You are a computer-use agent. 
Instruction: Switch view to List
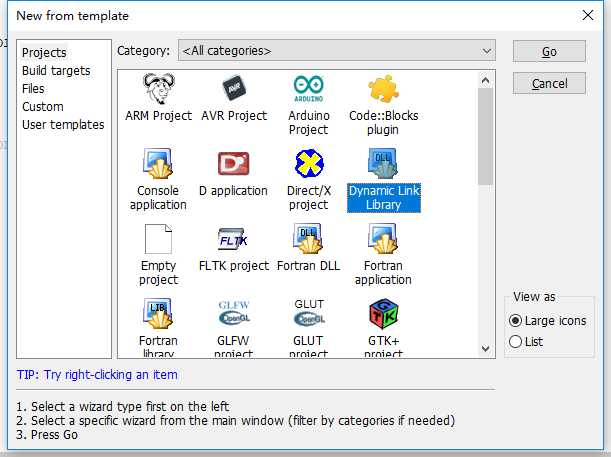526,342
